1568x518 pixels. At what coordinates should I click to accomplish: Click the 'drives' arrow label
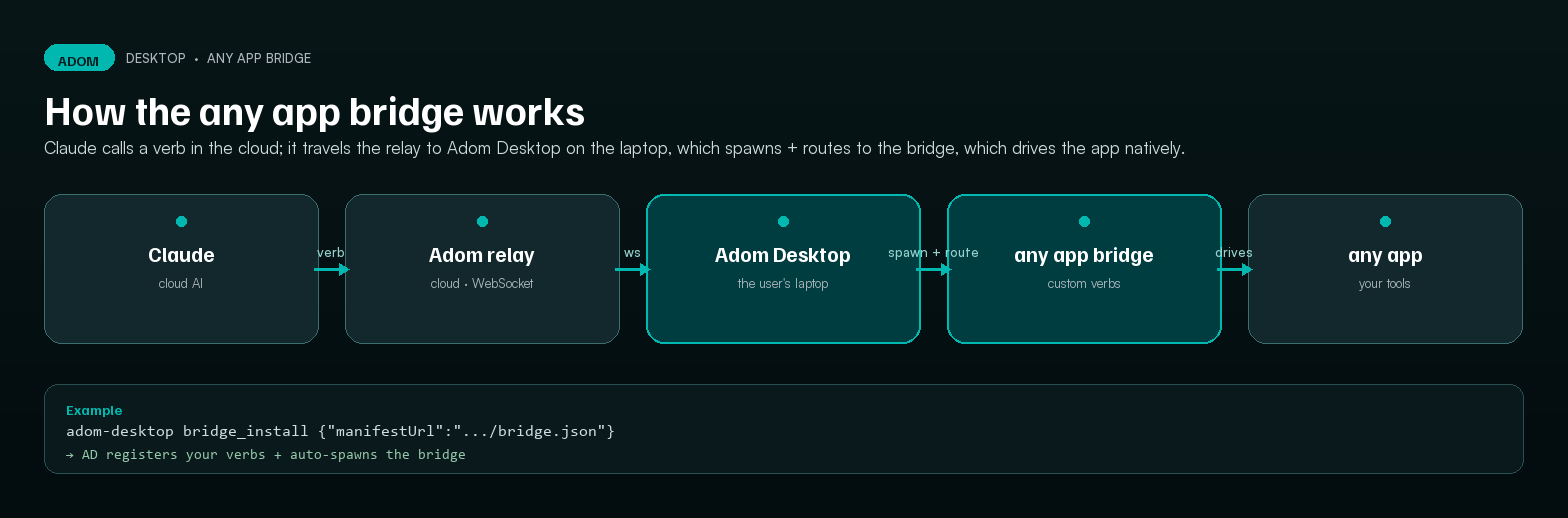[x=1234, y=253]
